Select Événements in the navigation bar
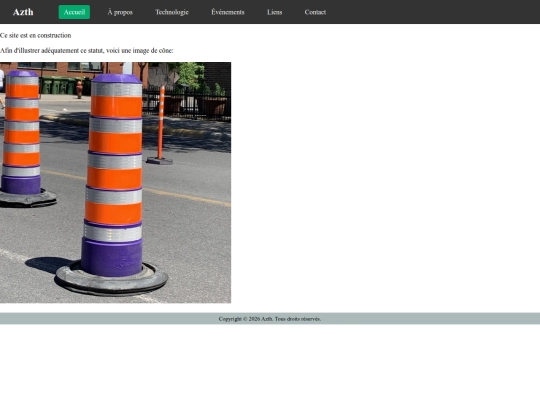 228,12
